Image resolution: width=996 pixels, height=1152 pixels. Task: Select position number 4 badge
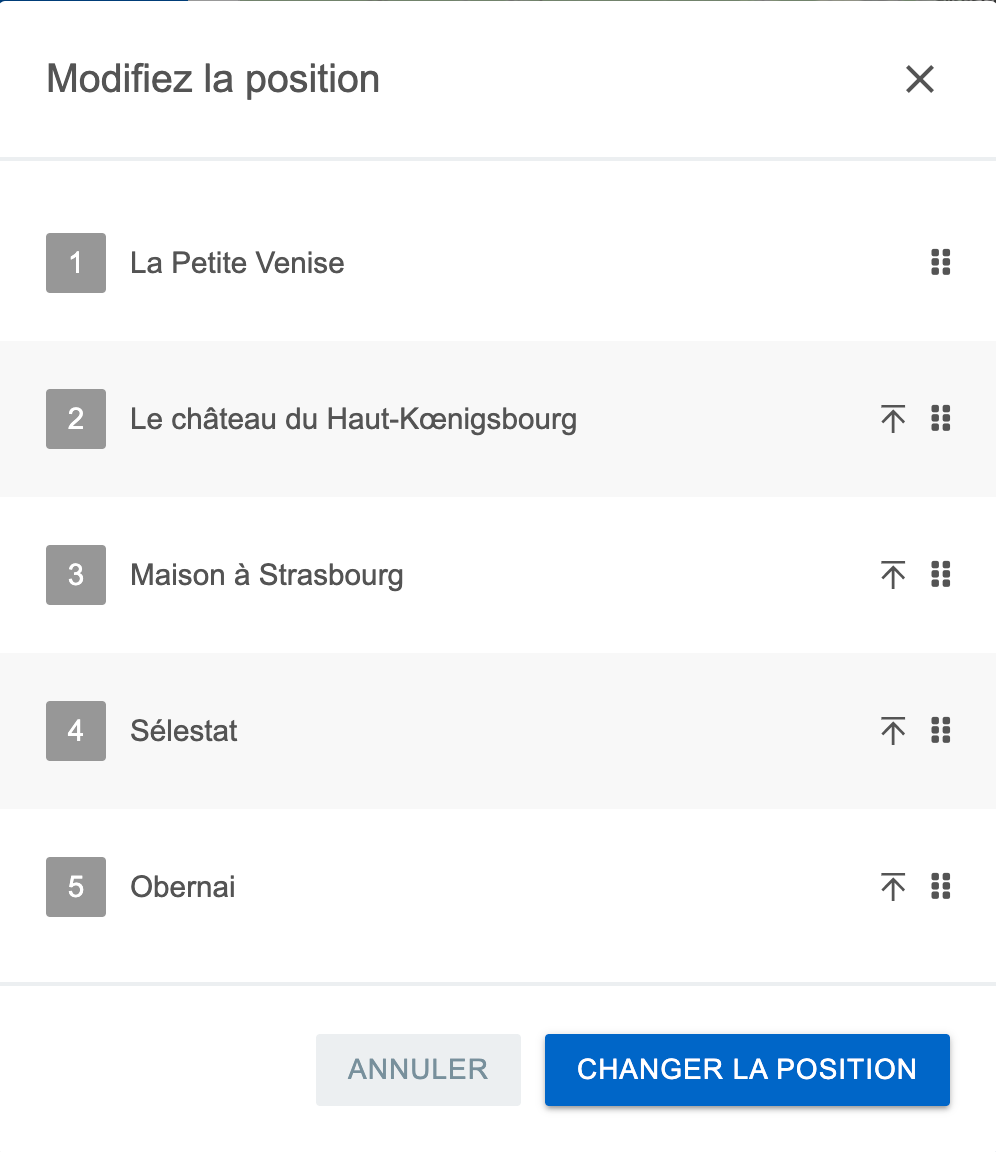(x=76, y=730)
